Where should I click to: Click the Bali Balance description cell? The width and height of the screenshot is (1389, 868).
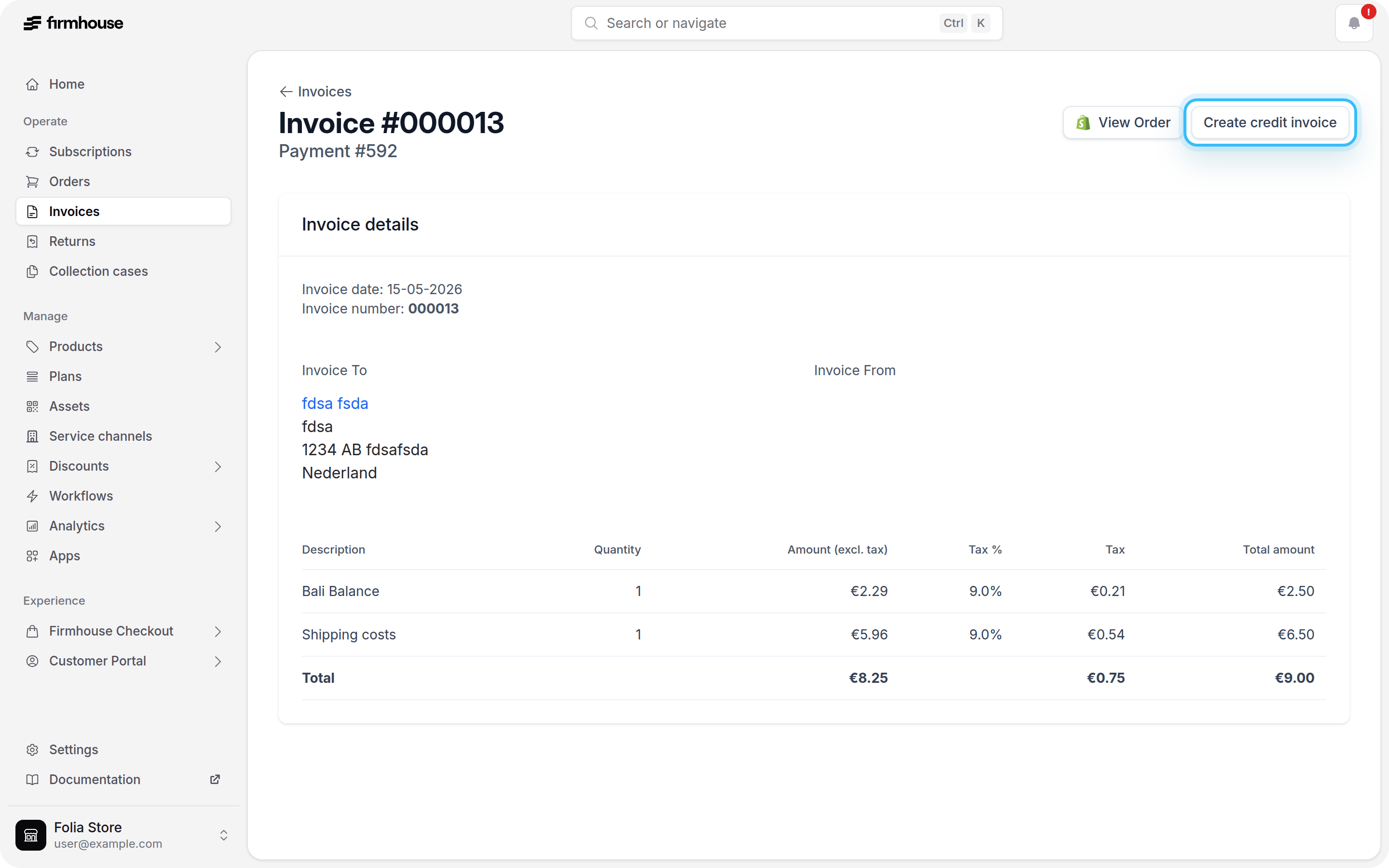(340, 591)
